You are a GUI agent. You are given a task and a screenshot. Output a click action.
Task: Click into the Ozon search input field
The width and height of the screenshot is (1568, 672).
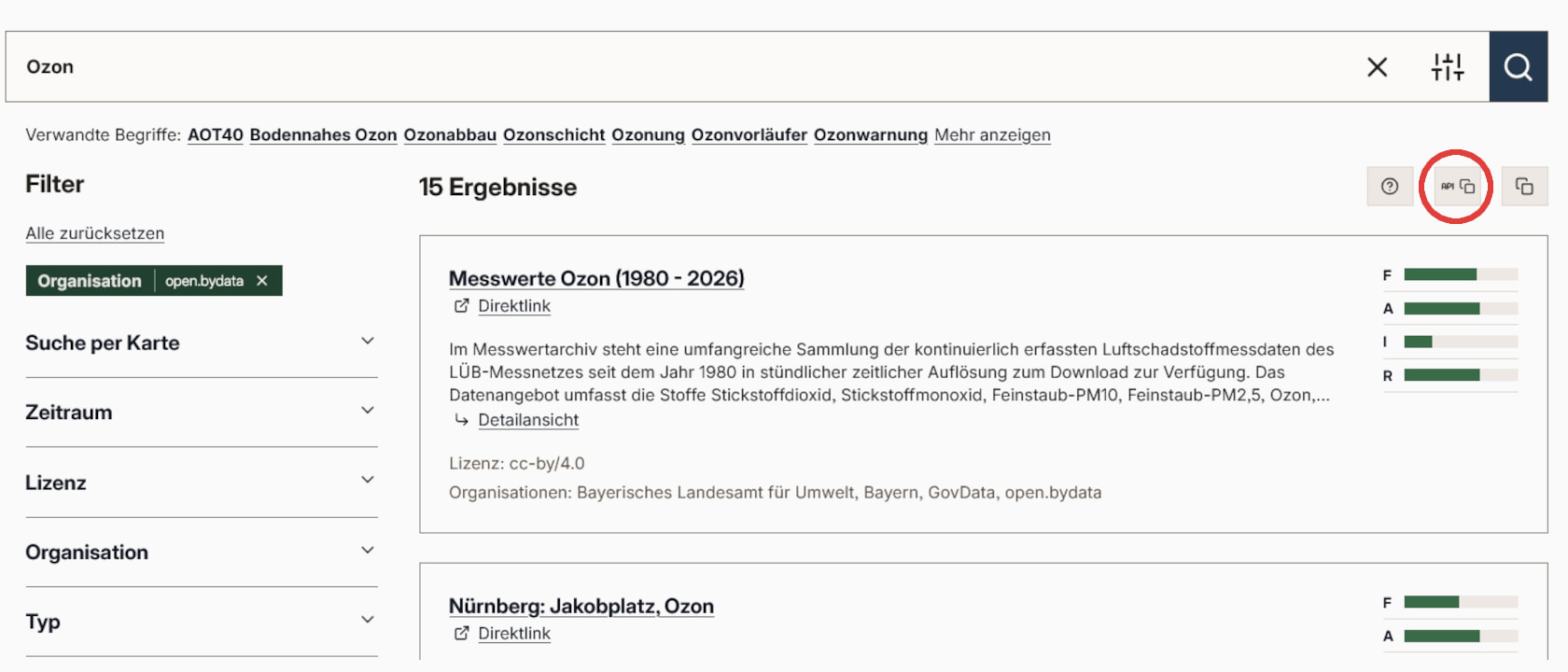[x=653, y=67]
